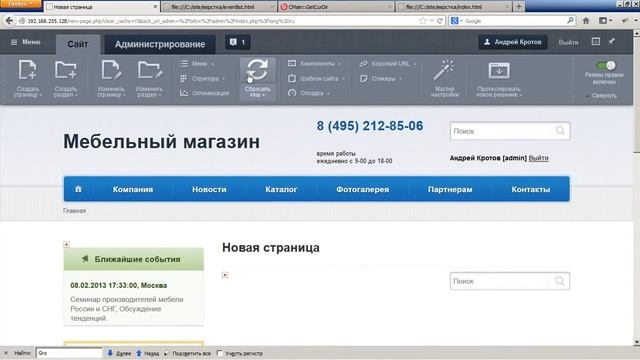Click the Google search engine icon
This screenshot has height=360, width=640.
[x=454, y=21]
